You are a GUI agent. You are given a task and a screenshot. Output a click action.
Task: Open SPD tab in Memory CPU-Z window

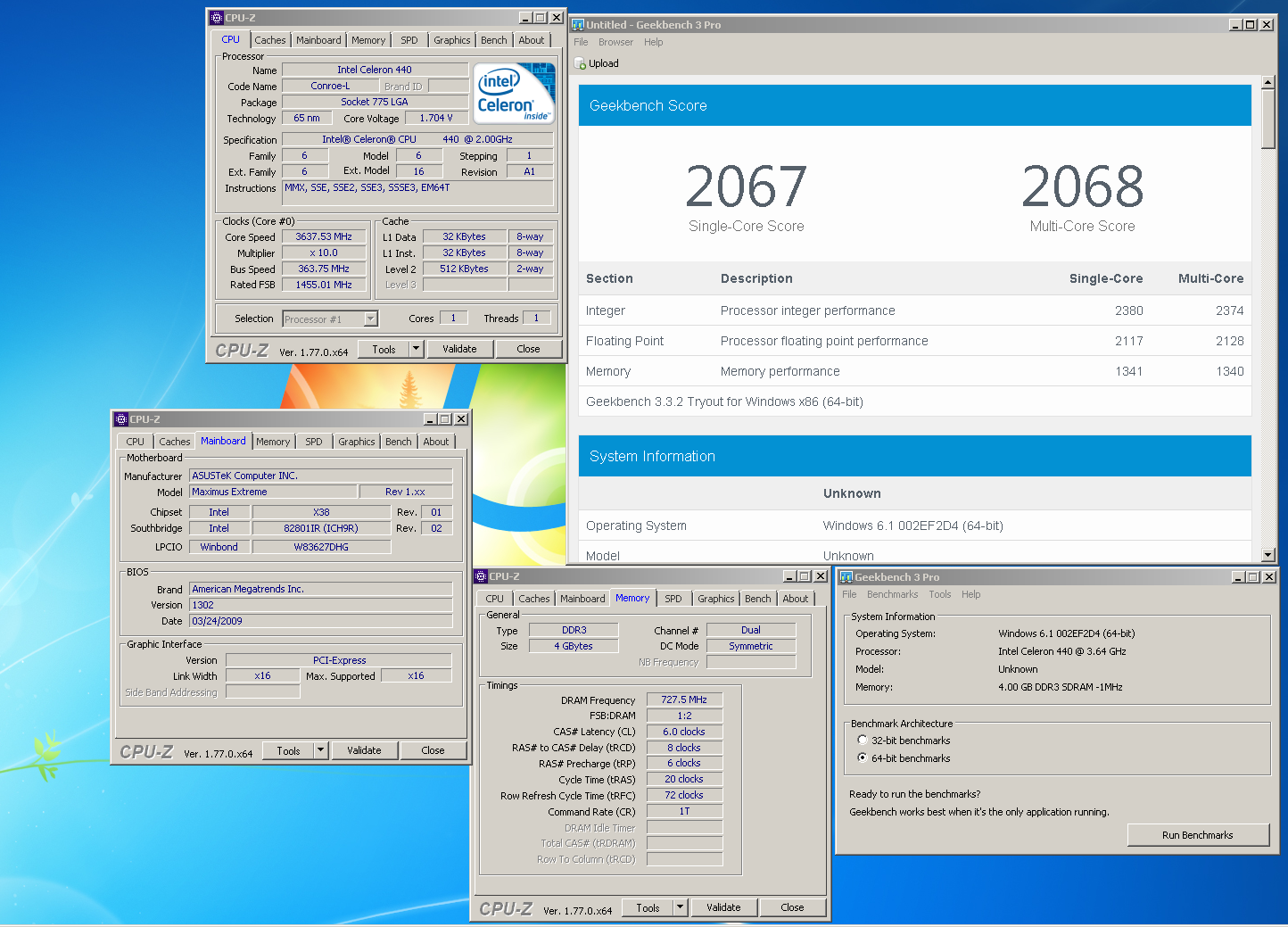673,599
